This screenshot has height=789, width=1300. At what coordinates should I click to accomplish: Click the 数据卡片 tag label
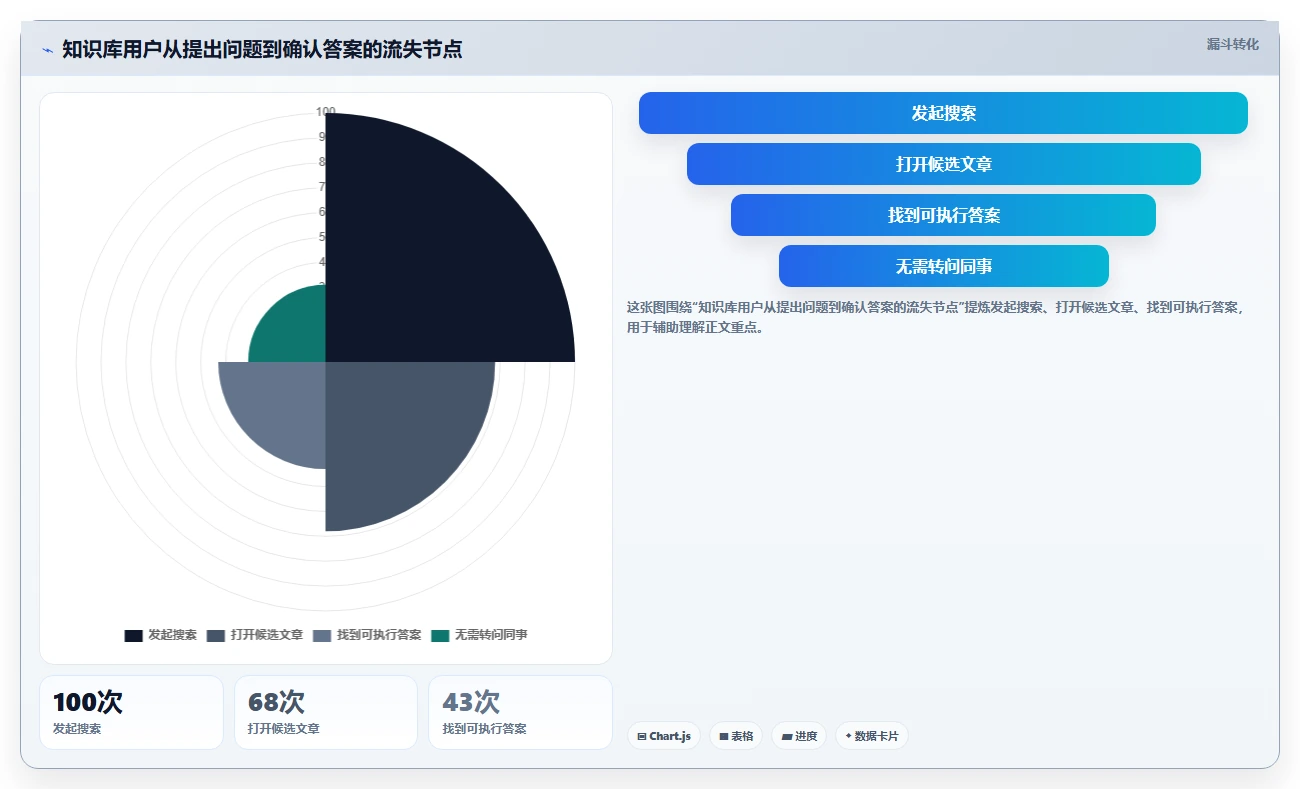click(x=877, y=736)
